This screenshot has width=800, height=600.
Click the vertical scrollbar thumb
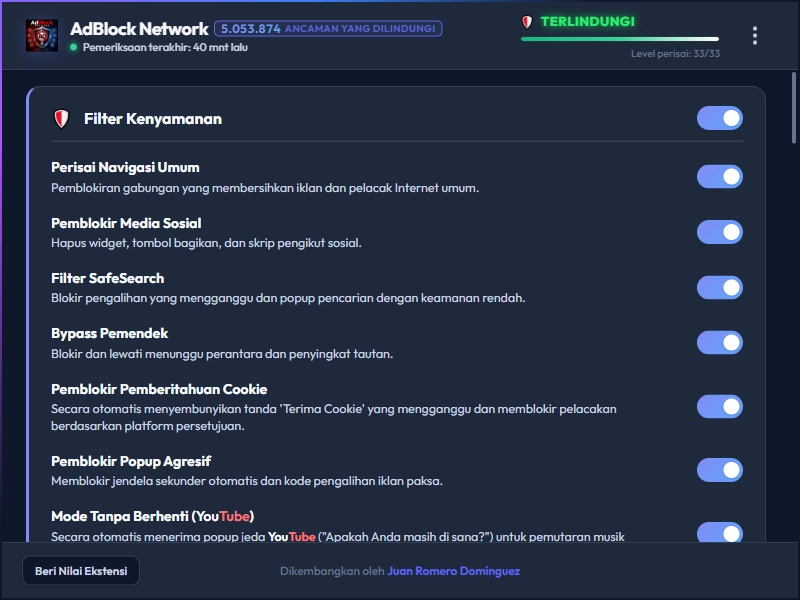tap(794, 108)
